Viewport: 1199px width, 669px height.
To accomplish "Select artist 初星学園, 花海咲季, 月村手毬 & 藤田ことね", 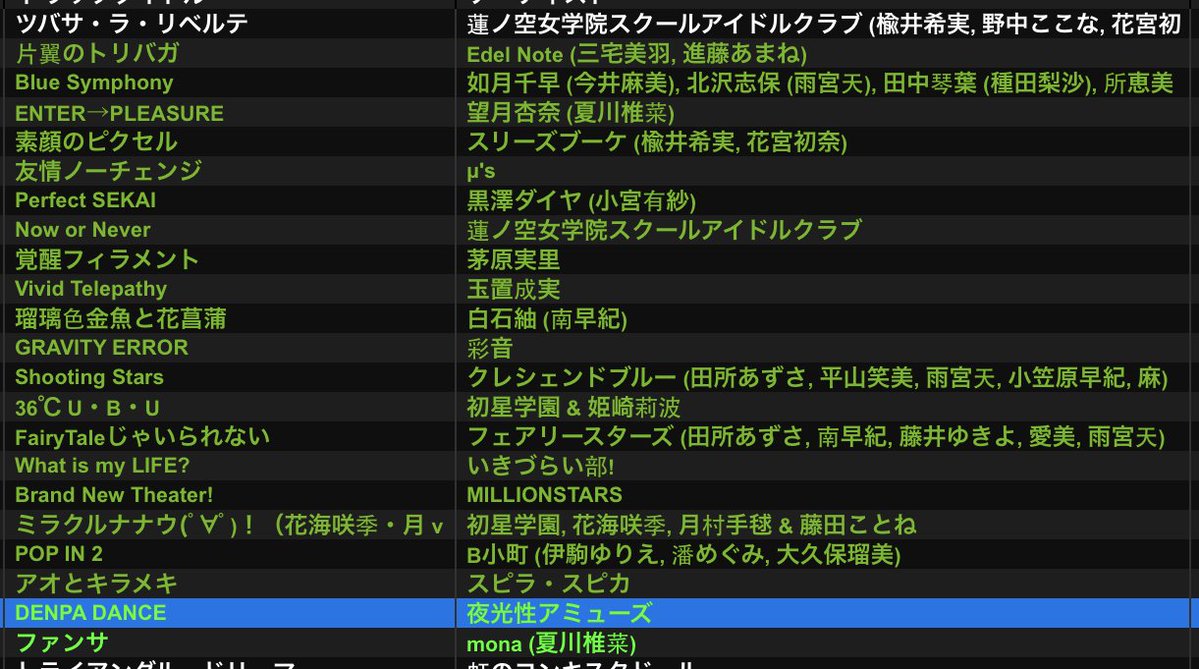I will click(x=691, y=525).
